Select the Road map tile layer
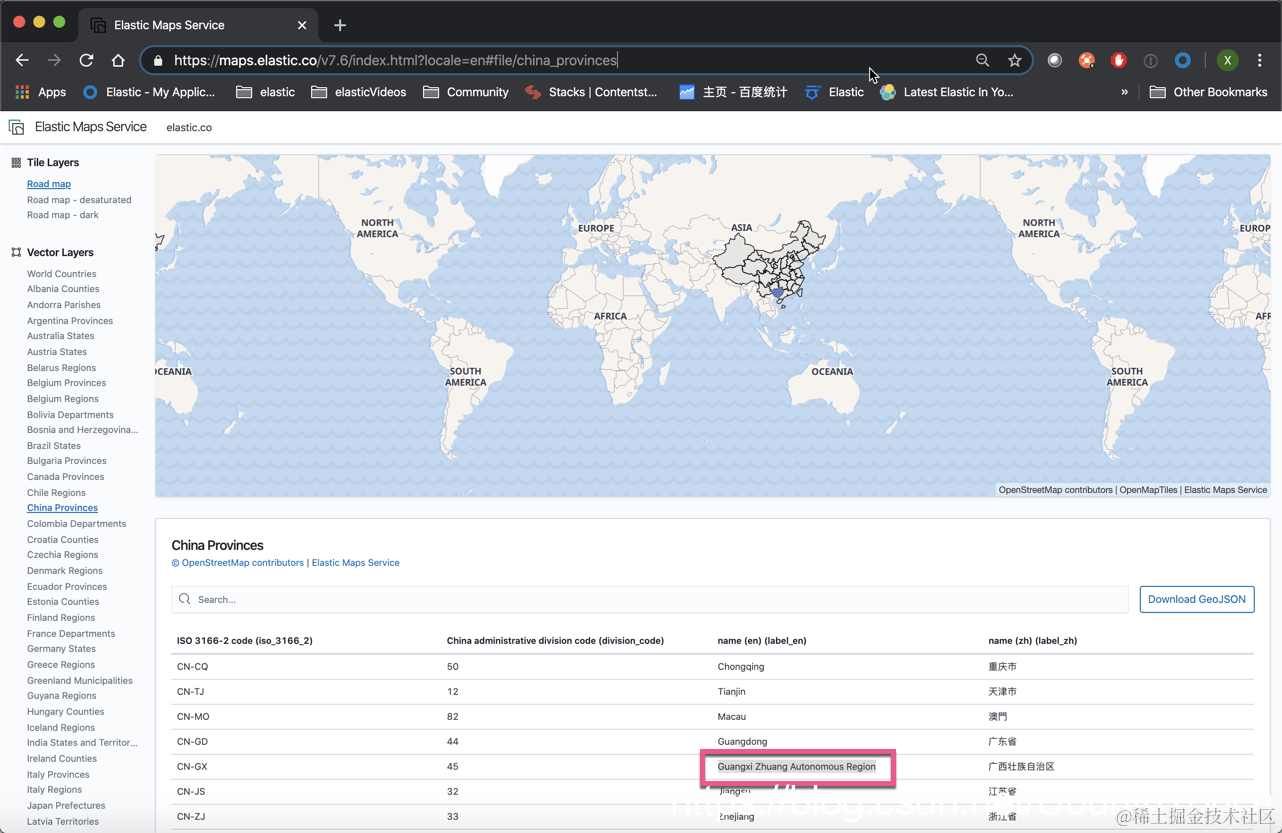Screen dimensions: 1282x833 click(x=49, y=184)
